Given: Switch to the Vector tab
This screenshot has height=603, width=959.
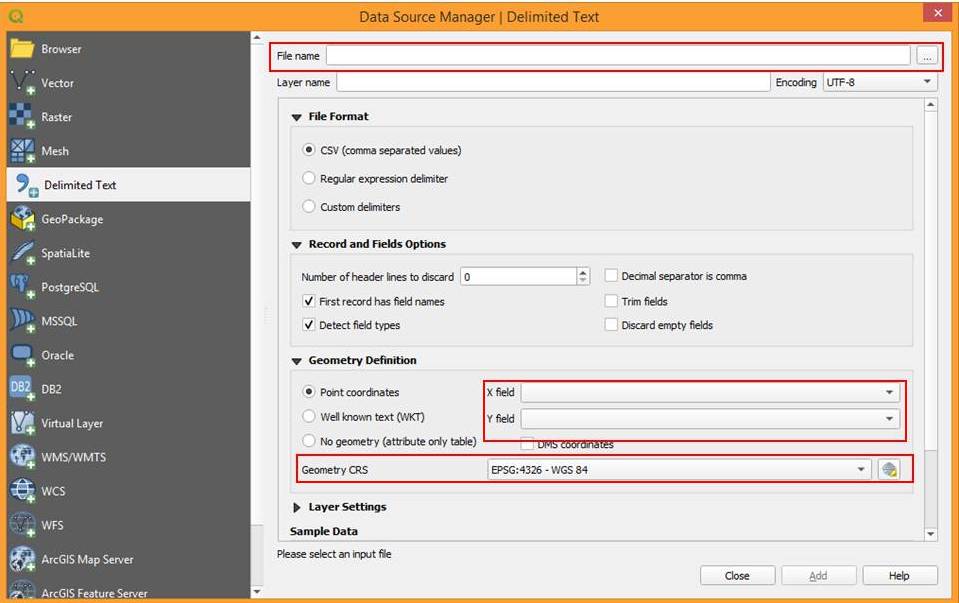Looking at the screenshot, I should point(128,83).
